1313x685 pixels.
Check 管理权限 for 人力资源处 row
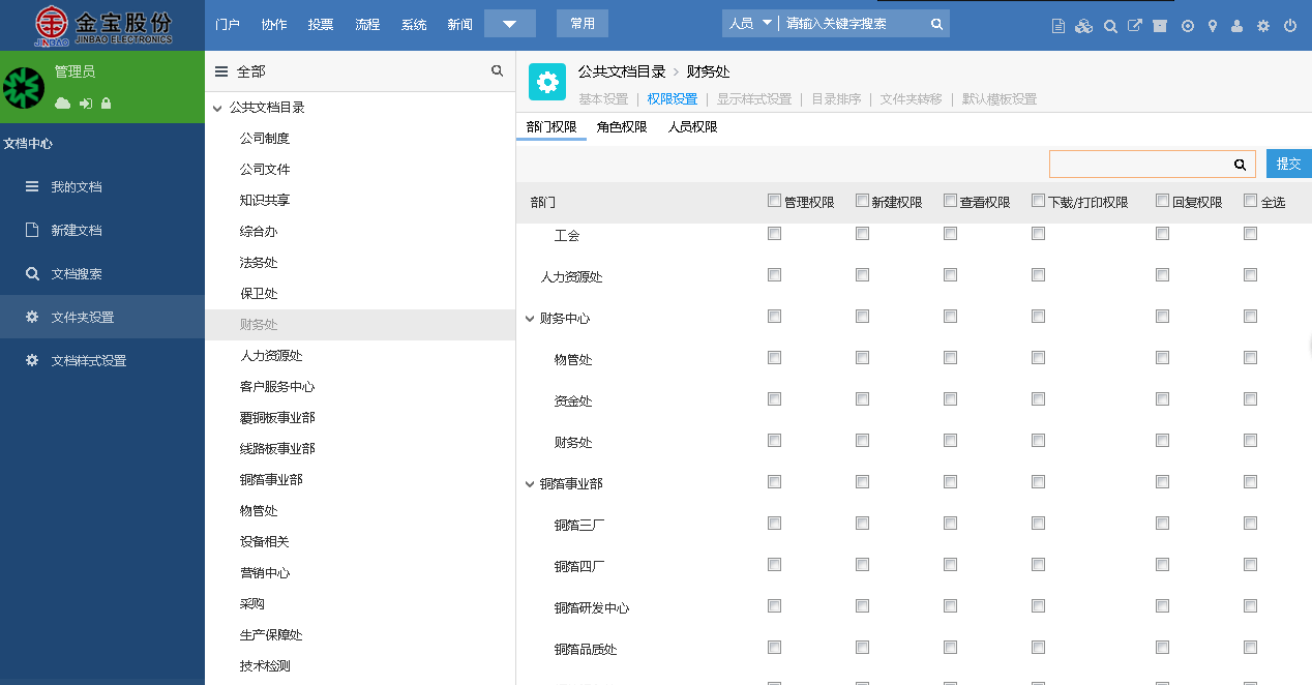[774, 275]
